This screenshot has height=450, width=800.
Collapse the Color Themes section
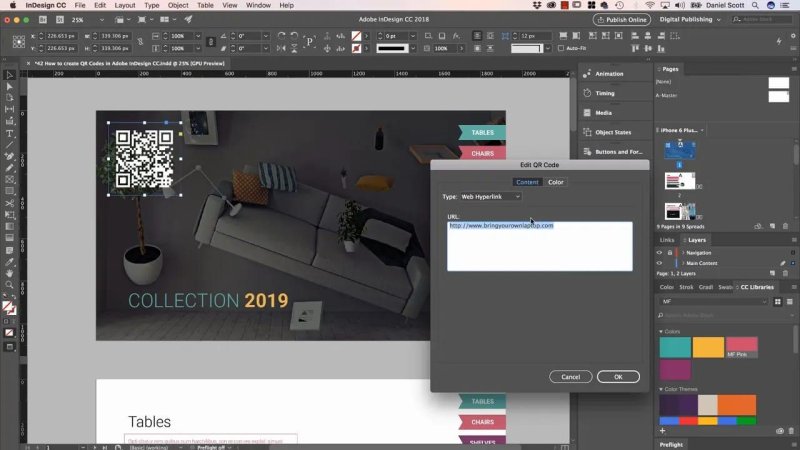pyautogui.click(x=661, y=389)
